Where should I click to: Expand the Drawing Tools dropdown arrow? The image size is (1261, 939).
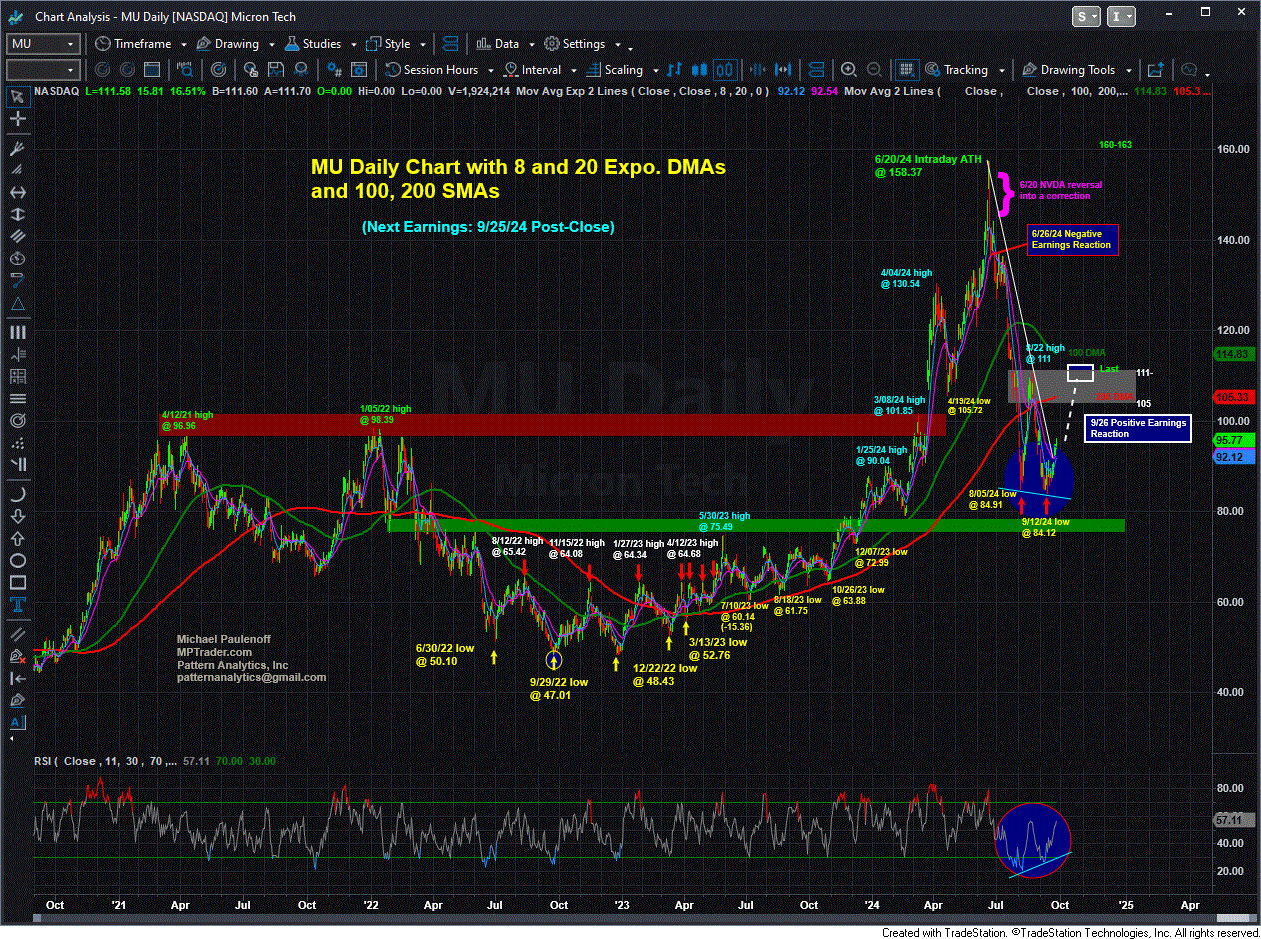tap(1128, 71)
